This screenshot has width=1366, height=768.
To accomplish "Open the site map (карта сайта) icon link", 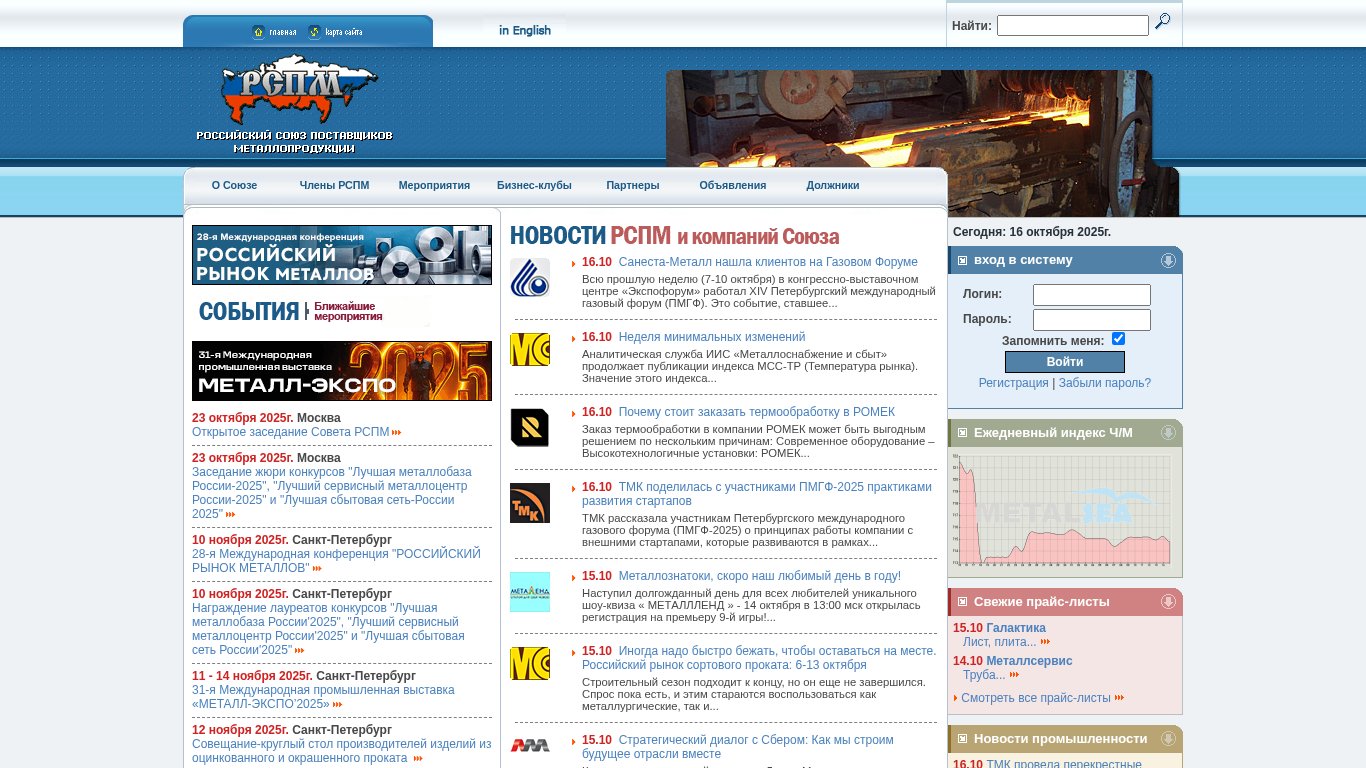I will coord(335,32).
